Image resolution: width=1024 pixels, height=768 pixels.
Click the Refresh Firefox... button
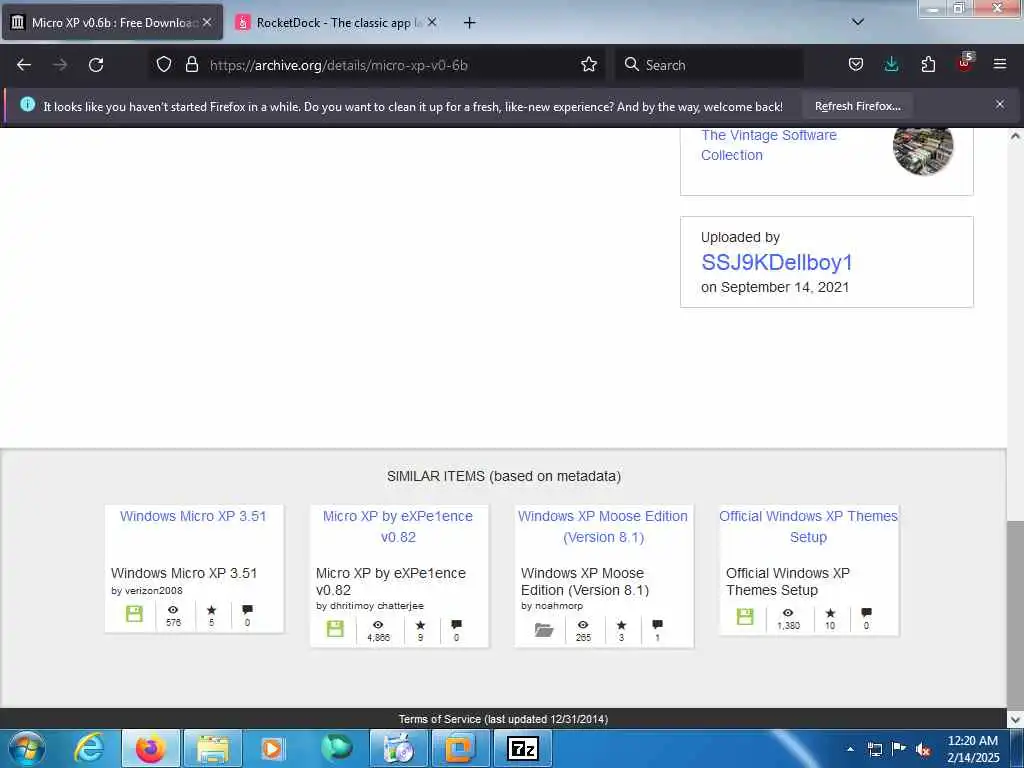click(x=857, y=106)
